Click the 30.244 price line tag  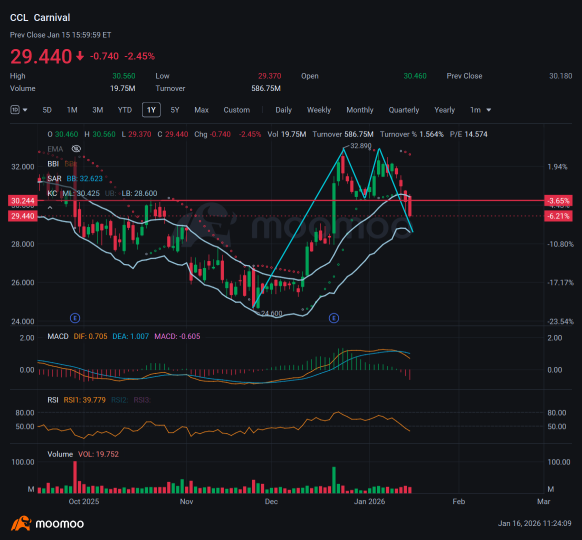click(23, 201)
